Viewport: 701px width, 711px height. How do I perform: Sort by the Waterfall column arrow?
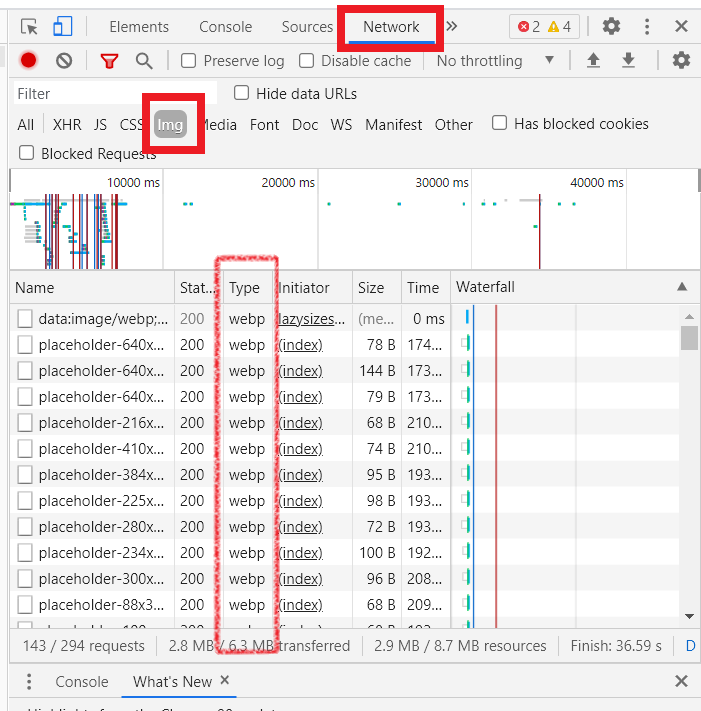tap(682, 287)
